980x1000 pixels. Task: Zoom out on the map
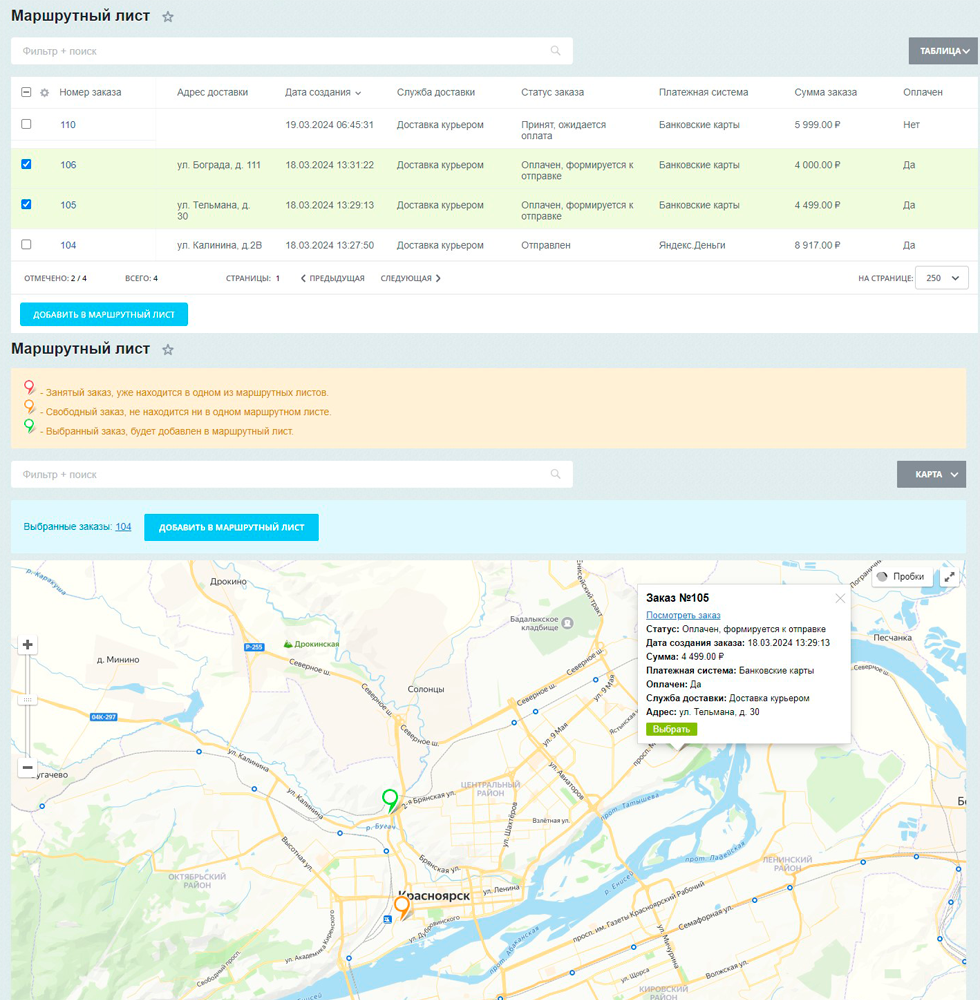point(27,767)
